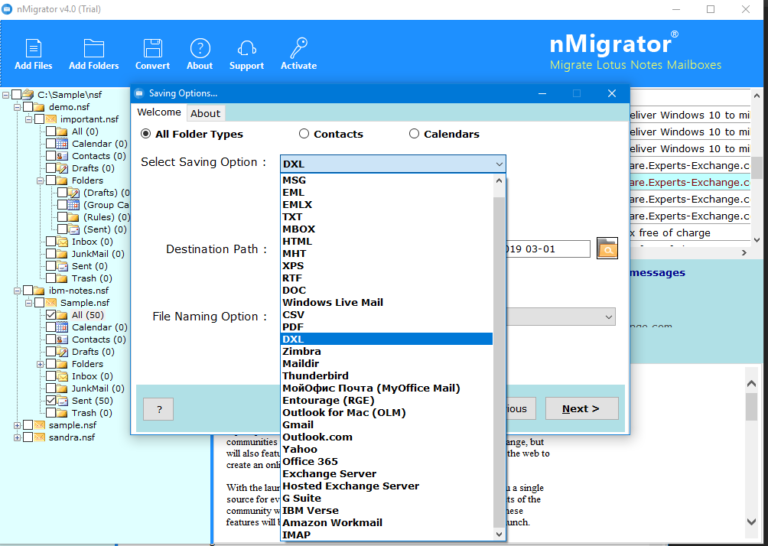Click the Support headset icon
Screen dimensions: 768x546
pos(246,48)
